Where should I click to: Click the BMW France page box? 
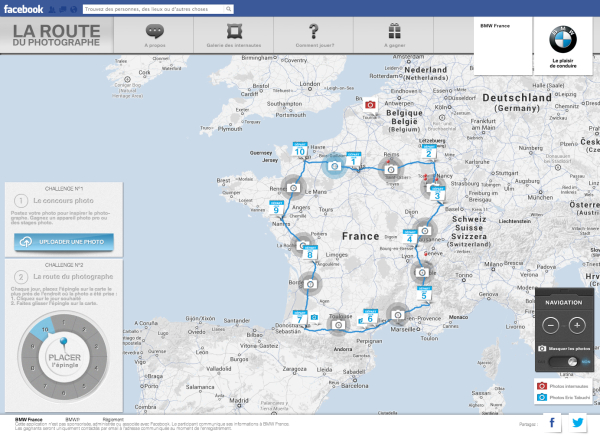(x=503, y=46)
